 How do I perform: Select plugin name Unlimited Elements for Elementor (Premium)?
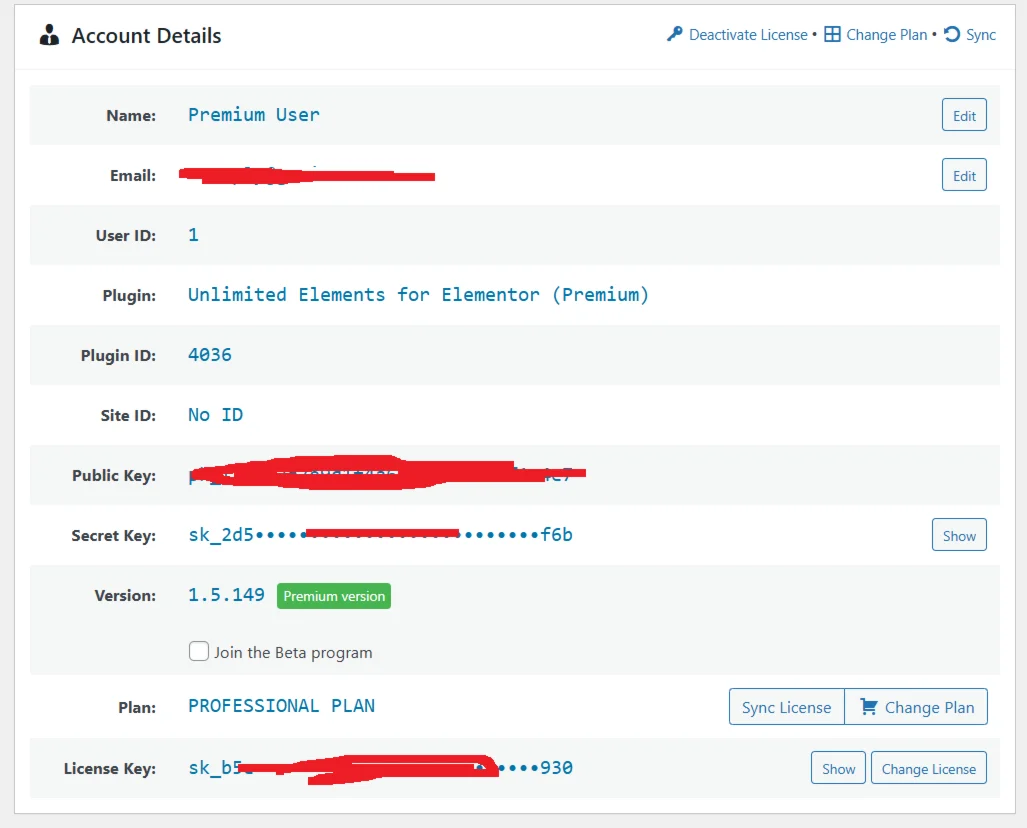click(418, 295)
